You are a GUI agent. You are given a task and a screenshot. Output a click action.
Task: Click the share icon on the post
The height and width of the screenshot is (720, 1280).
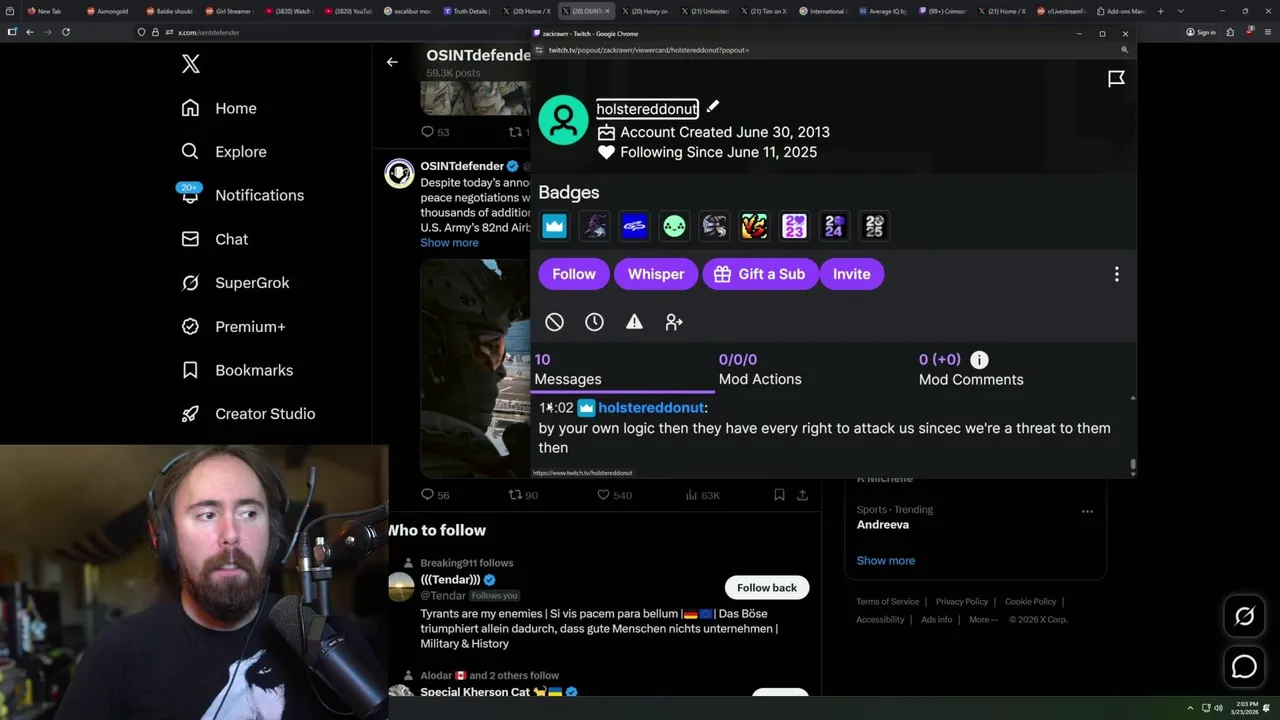(x=802, y=495)
